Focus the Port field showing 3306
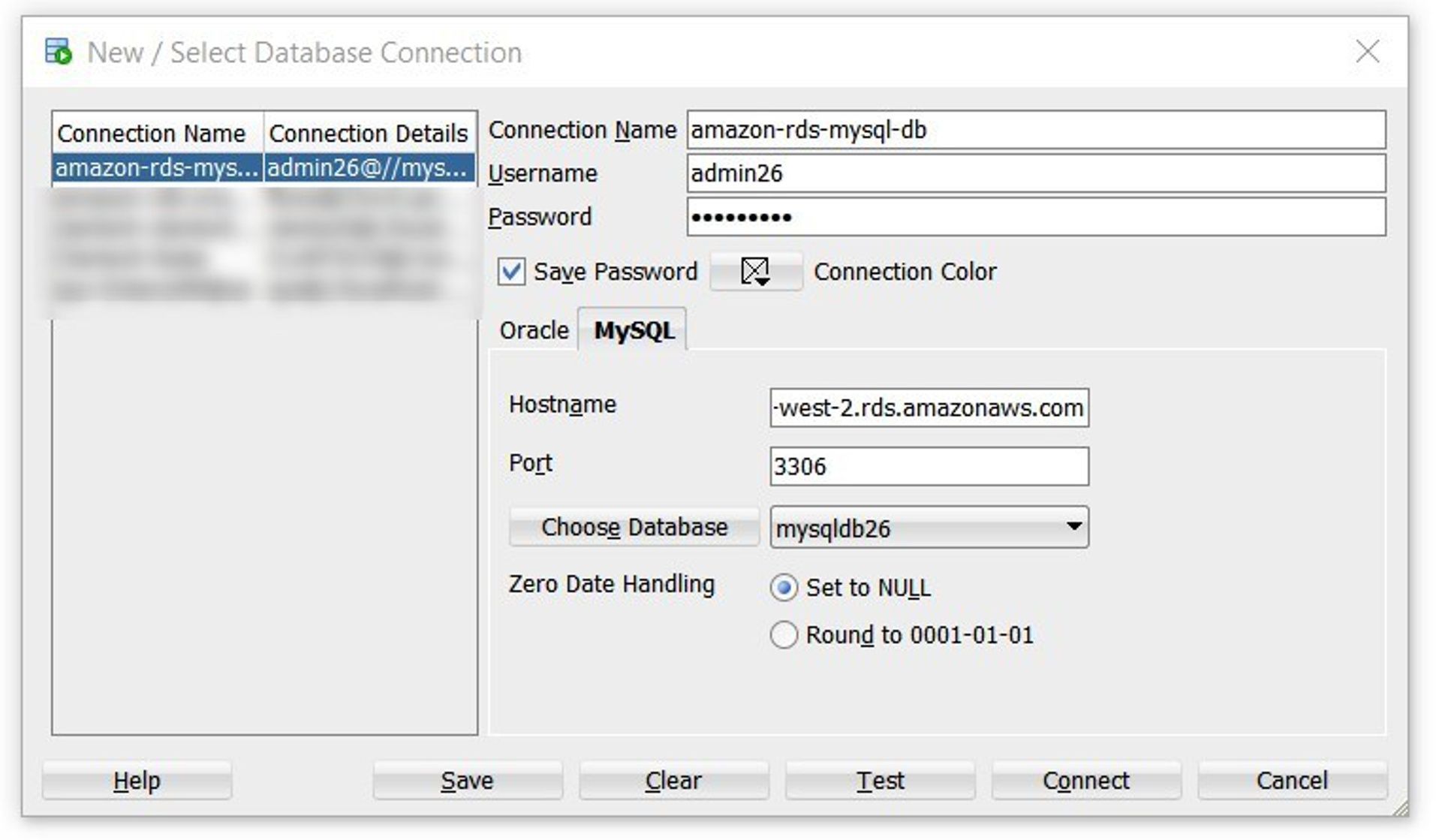Image resolution: width=1436 pixels, height=840 pixels. 929,466
